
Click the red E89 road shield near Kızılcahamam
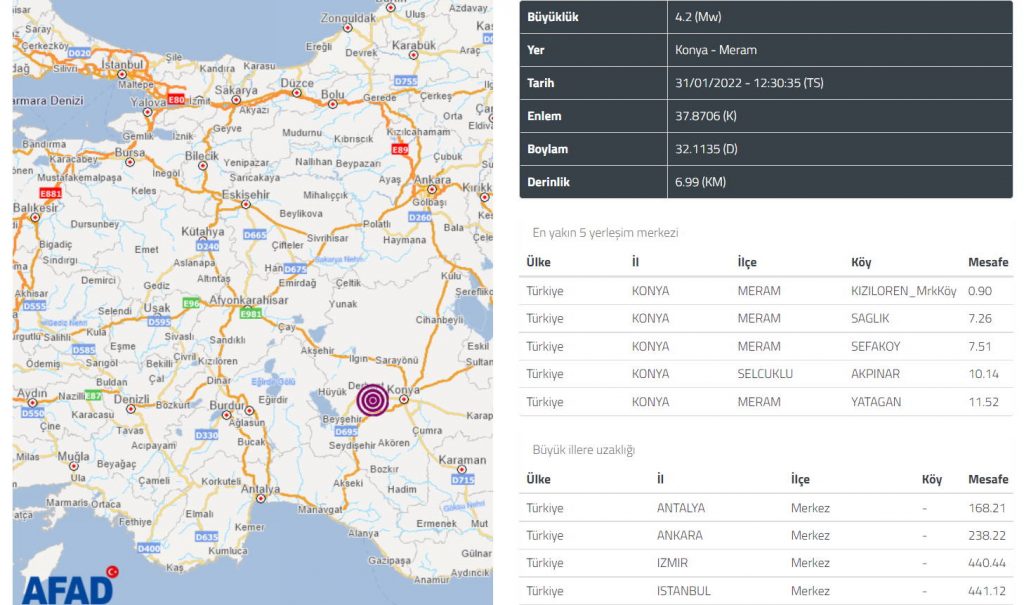pyautogui.click(x=400, y=150)
